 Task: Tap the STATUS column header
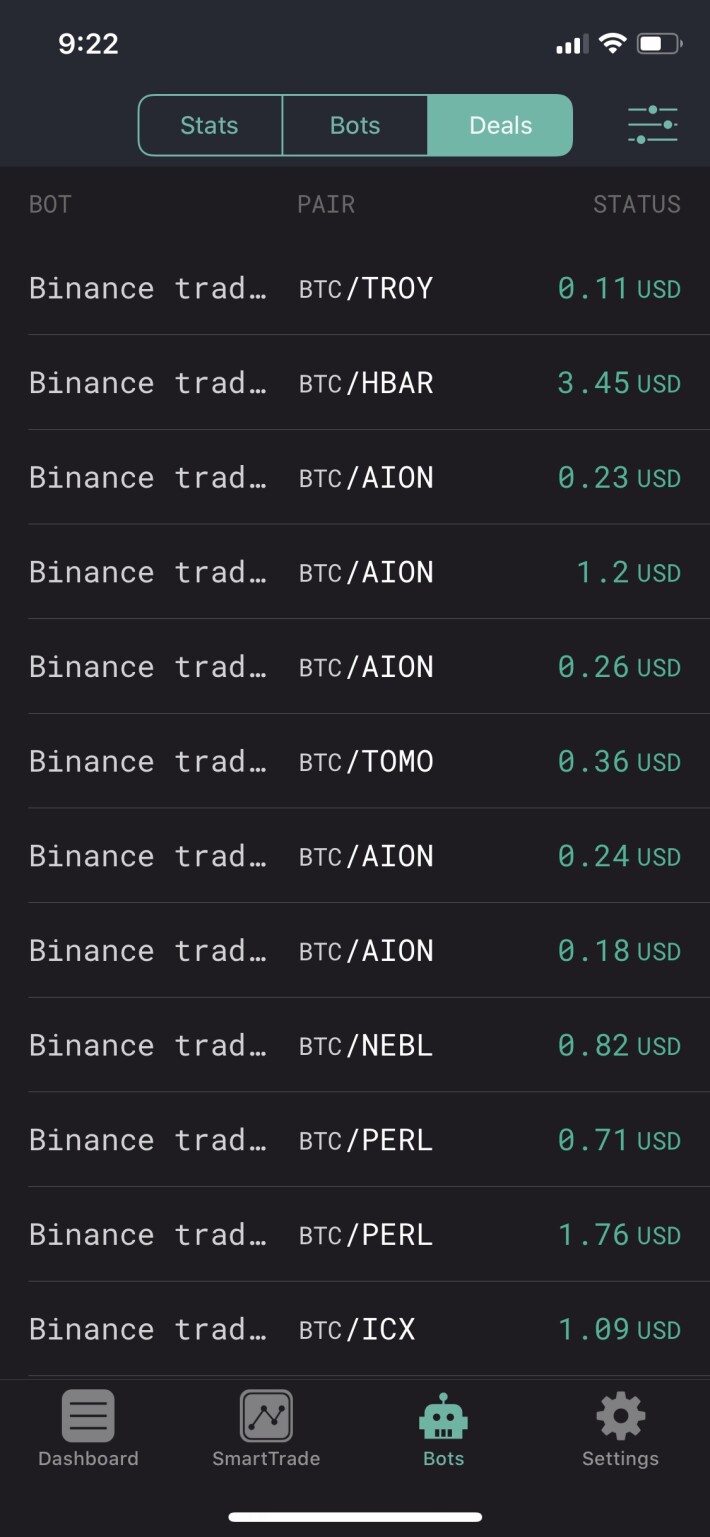[636, 204]
